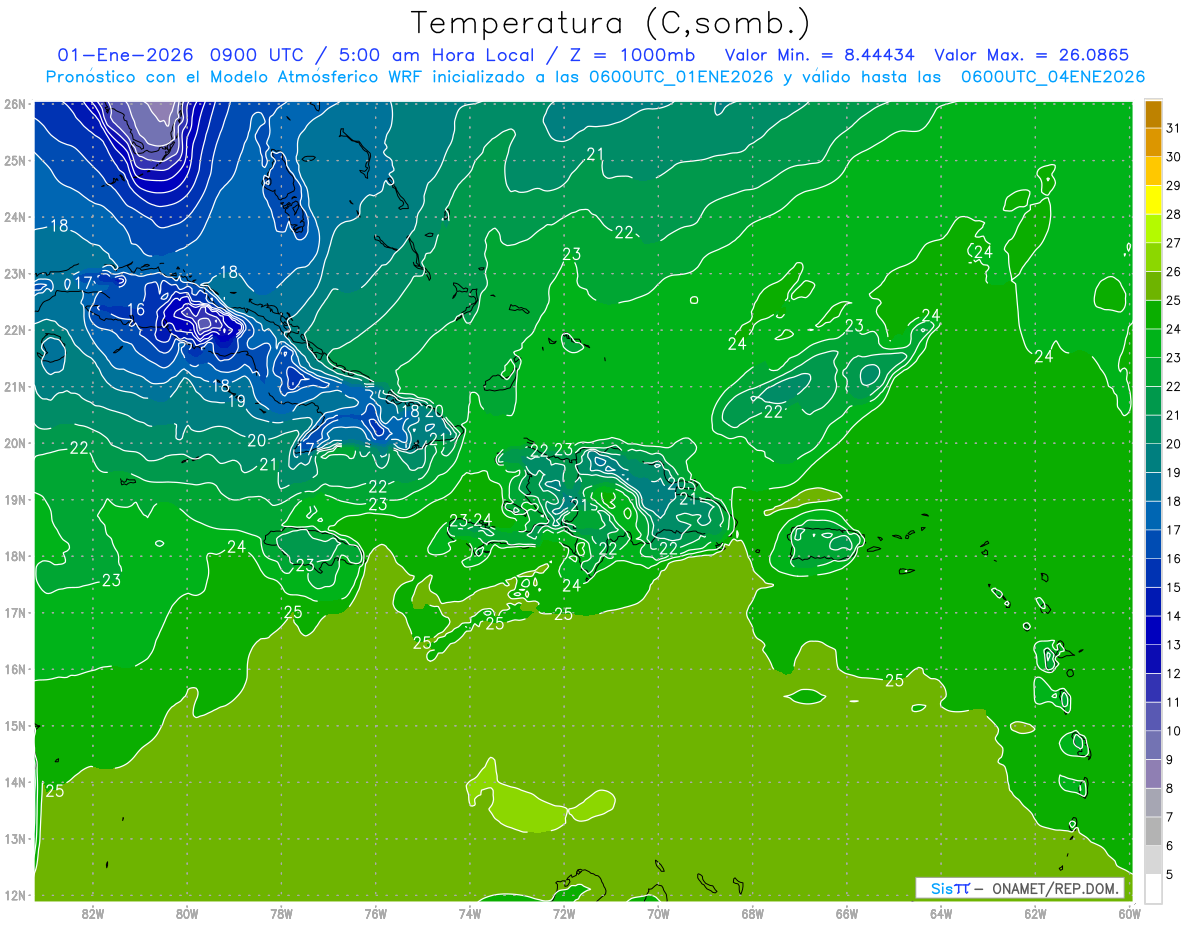Click the bright yellow swatch in the legend
Screen dimensions: 1200x927
coord(1153,201)
